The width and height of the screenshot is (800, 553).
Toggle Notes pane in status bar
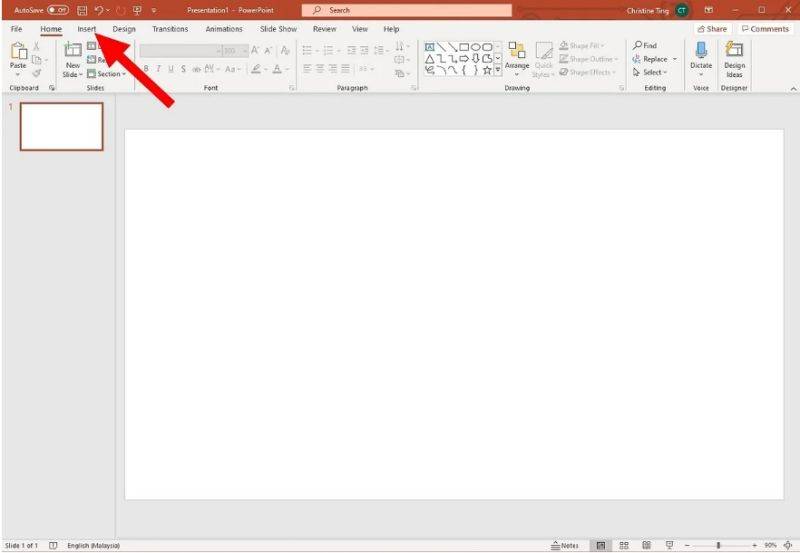pyautogui.click(x=565, y=545)
